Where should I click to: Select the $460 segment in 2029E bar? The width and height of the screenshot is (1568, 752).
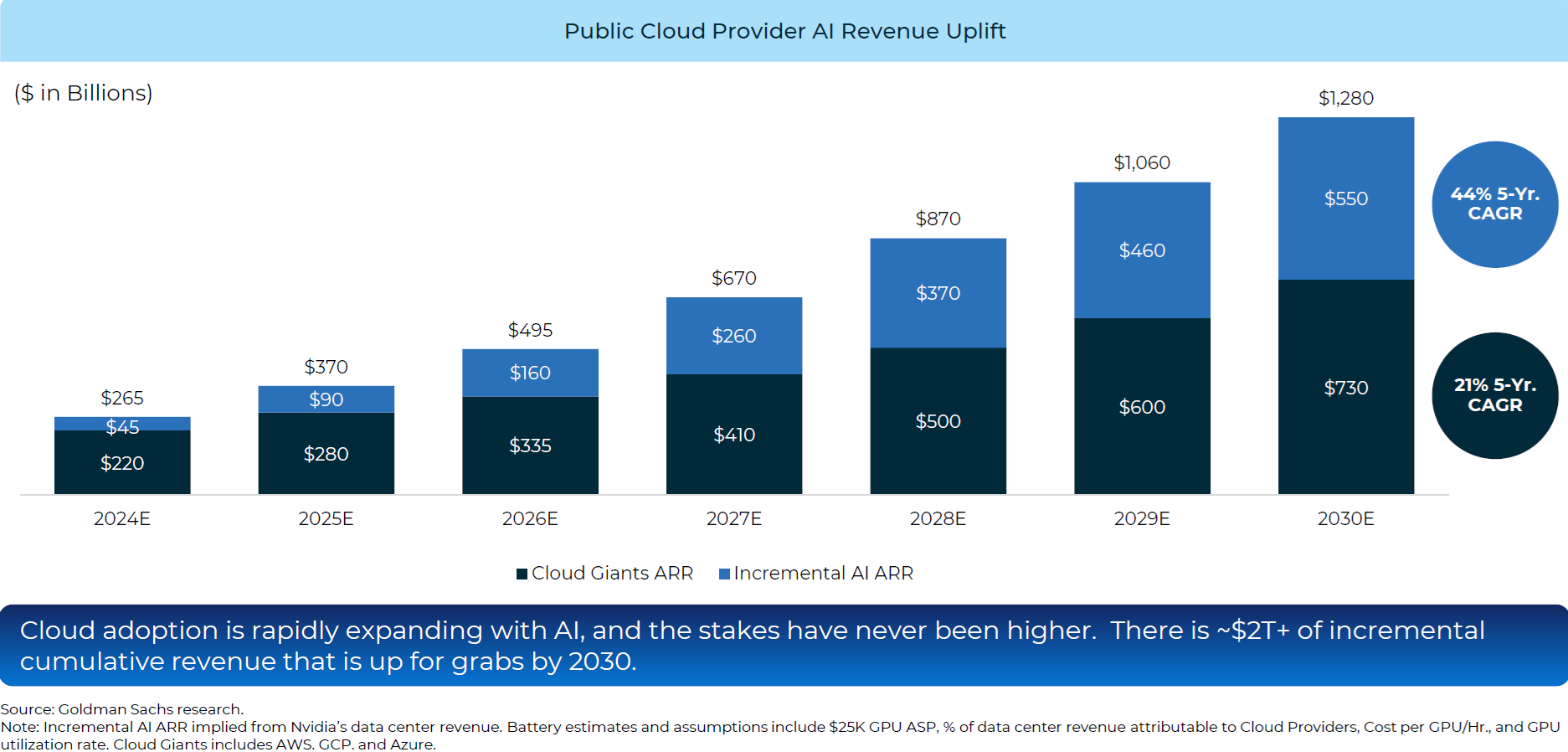pos(1142,250)
